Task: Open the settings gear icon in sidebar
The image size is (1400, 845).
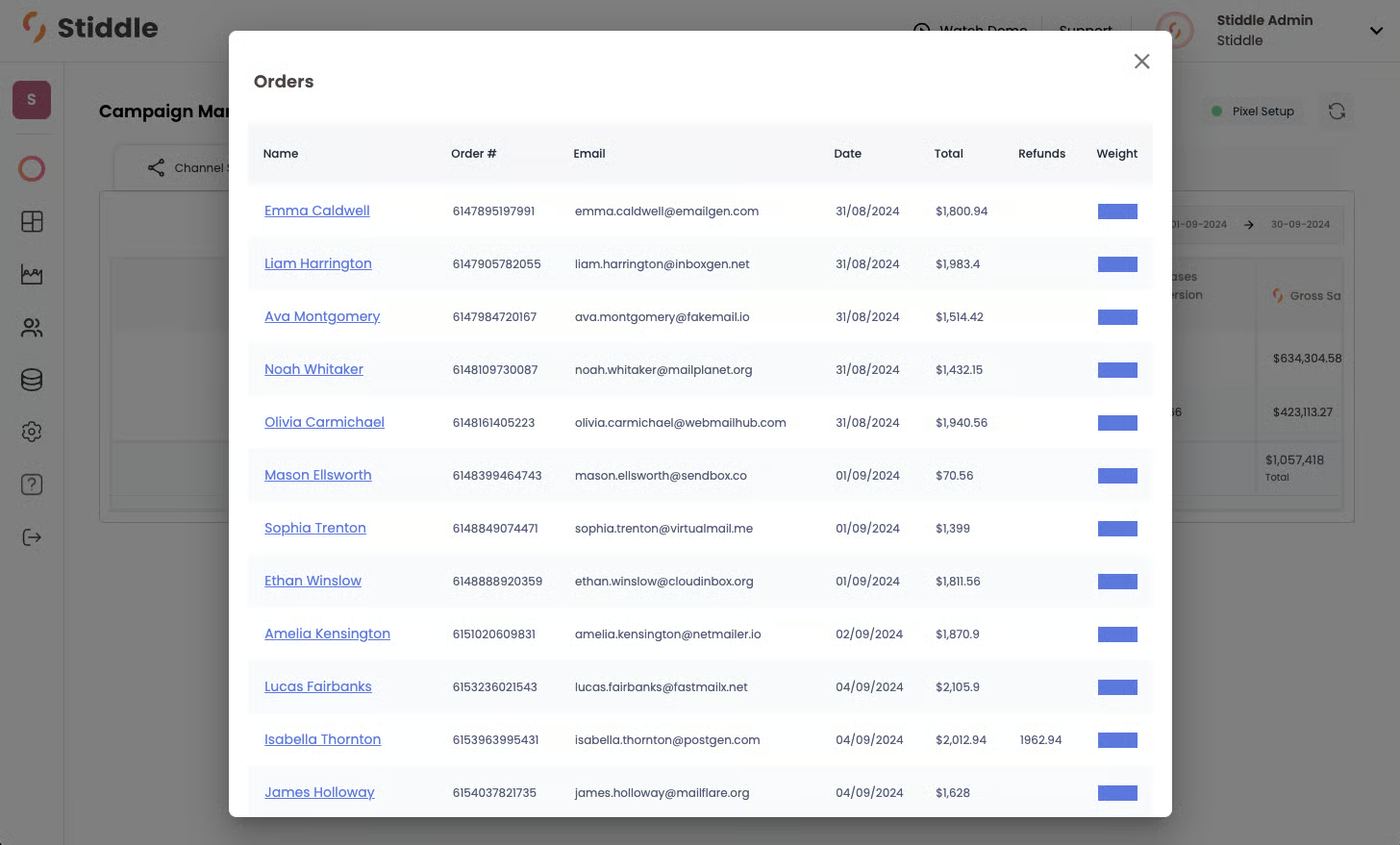Action: [32, 432]
